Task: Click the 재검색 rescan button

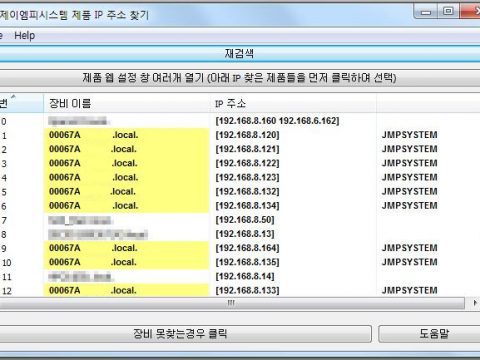Action: 239,53
